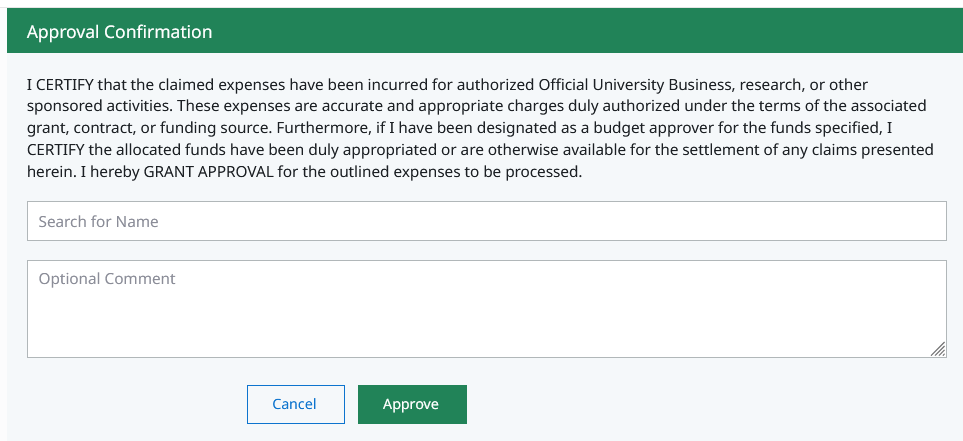Click the green dialog header bar
Screen dimensions: 963x441
(600, 32)
